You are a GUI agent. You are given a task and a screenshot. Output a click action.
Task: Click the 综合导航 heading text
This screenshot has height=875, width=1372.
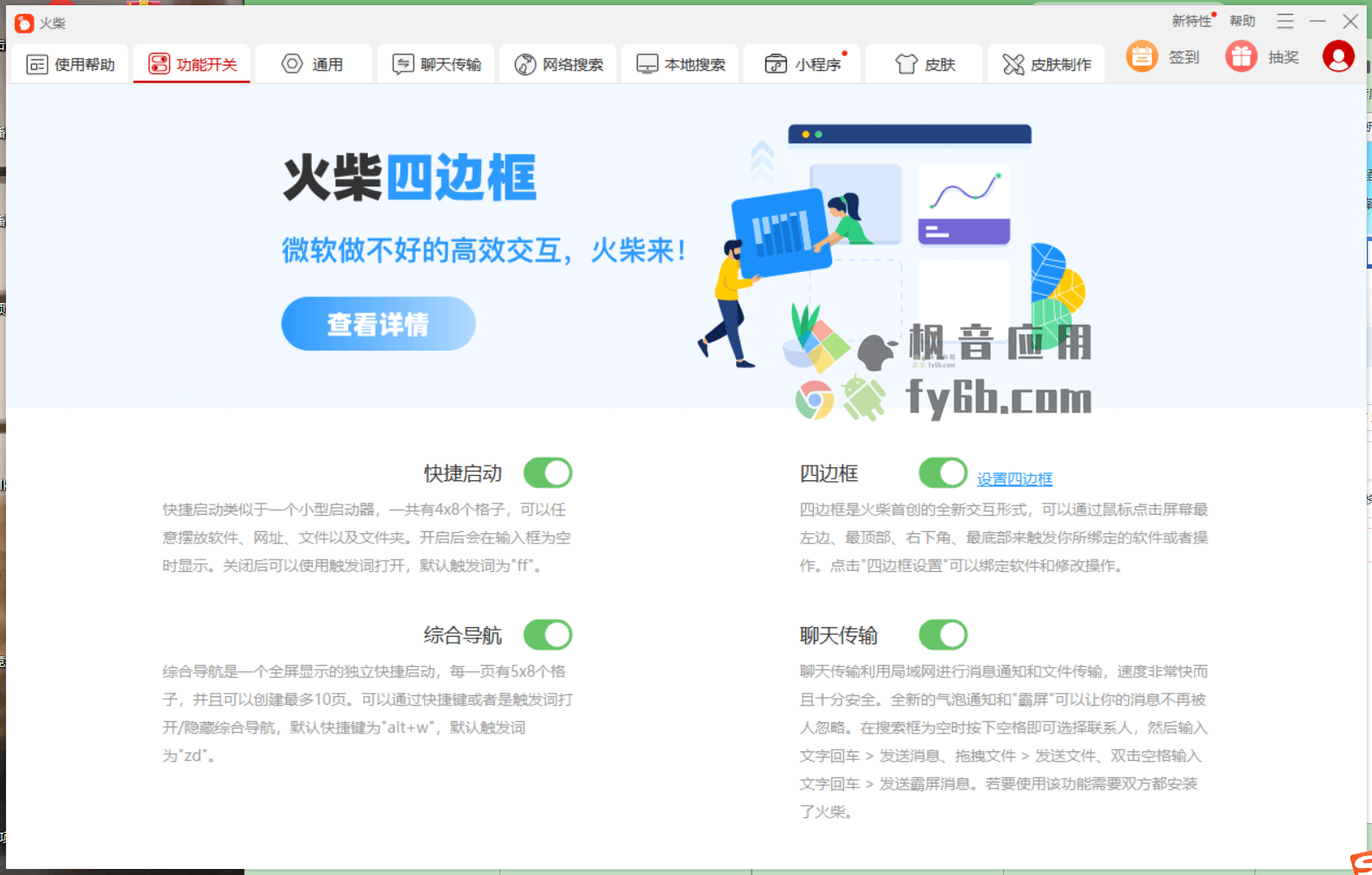pyautogui.click(x=463, y=636)
